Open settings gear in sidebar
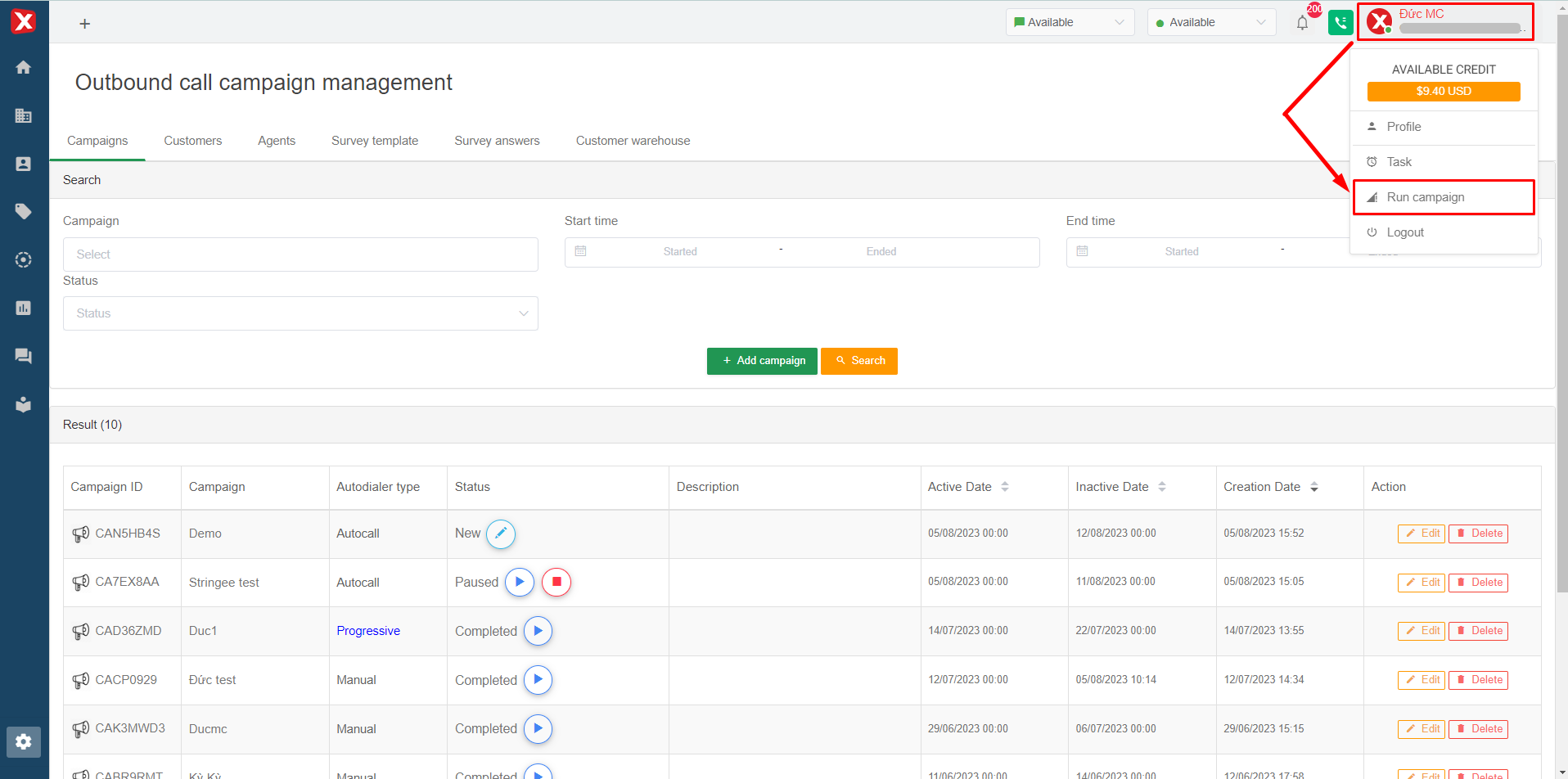The image size is (1568, 779). [x=24, y=741]
